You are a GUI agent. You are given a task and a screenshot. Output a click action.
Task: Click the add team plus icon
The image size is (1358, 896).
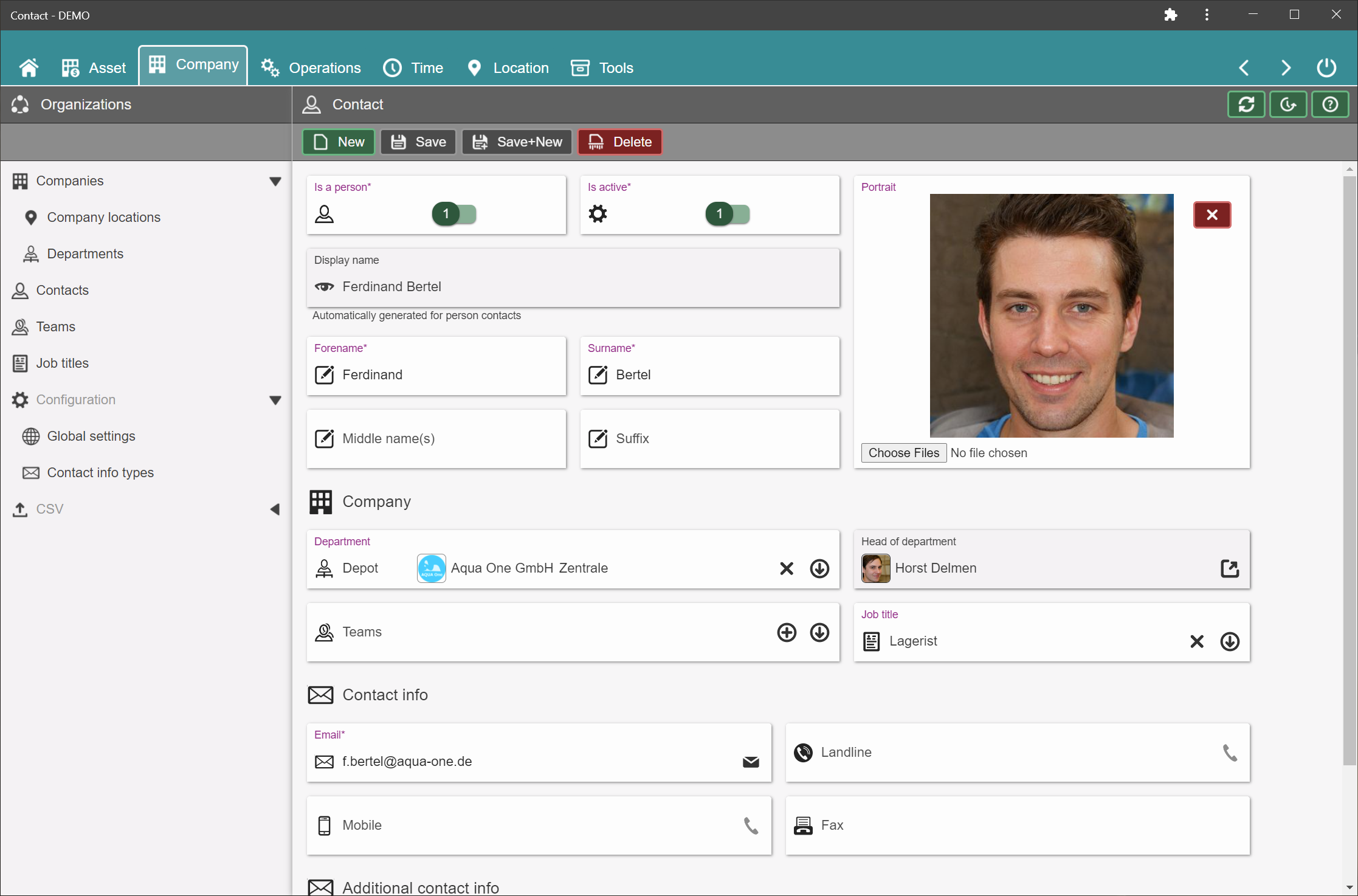pyautogui.click(x=787, y=632)
